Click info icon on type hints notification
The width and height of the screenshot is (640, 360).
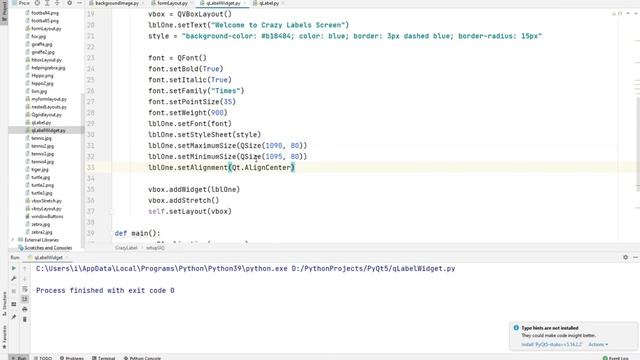pyautogui.click(x=516, y=328)
